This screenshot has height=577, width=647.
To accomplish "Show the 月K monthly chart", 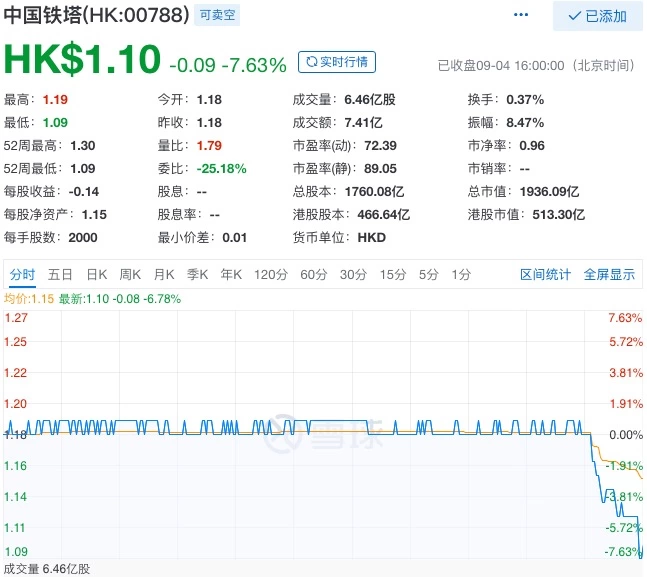I will (x=164, y=275).
